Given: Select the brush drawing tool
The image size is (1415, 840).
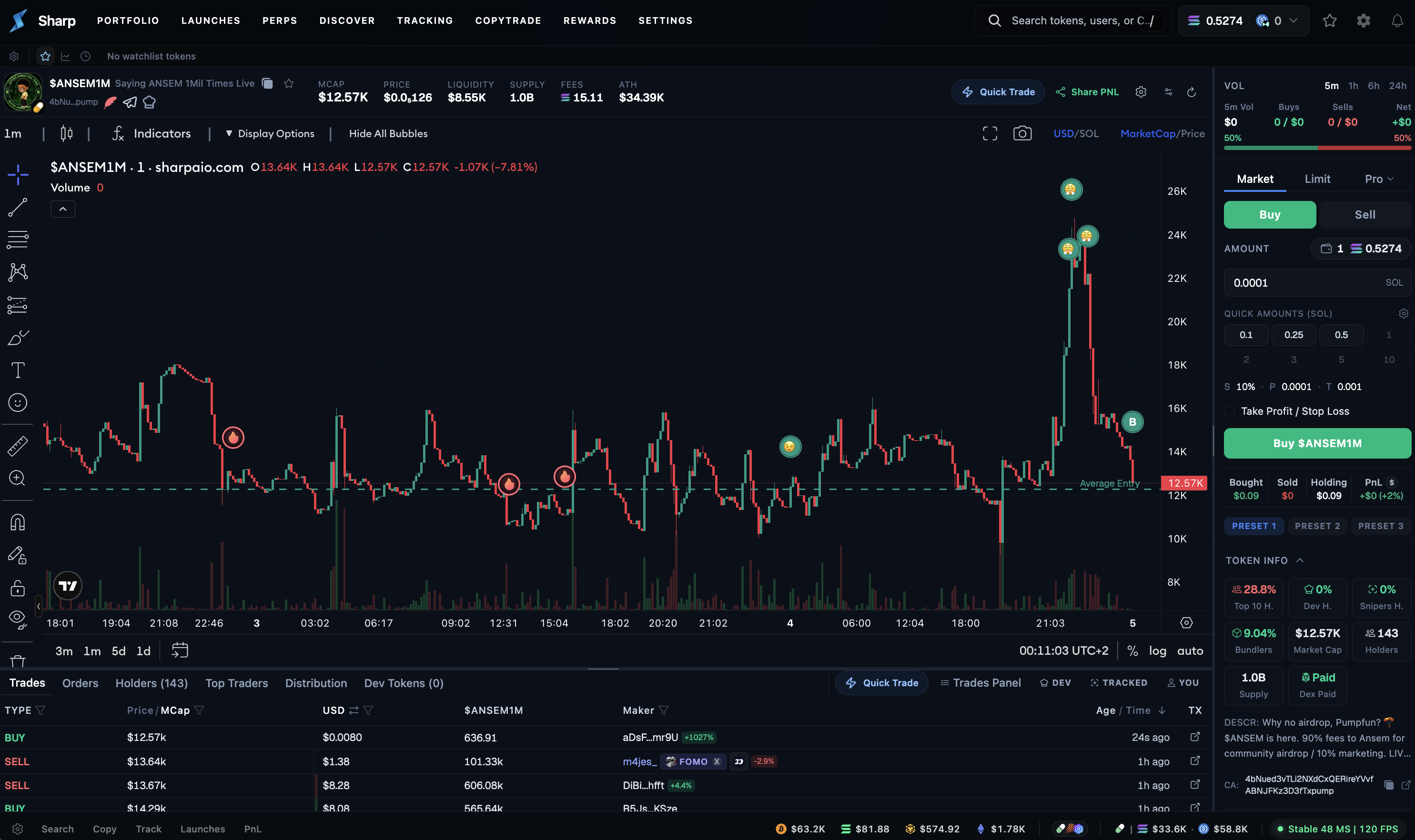Looking at the screenshot, I should (x=18, y=337).
